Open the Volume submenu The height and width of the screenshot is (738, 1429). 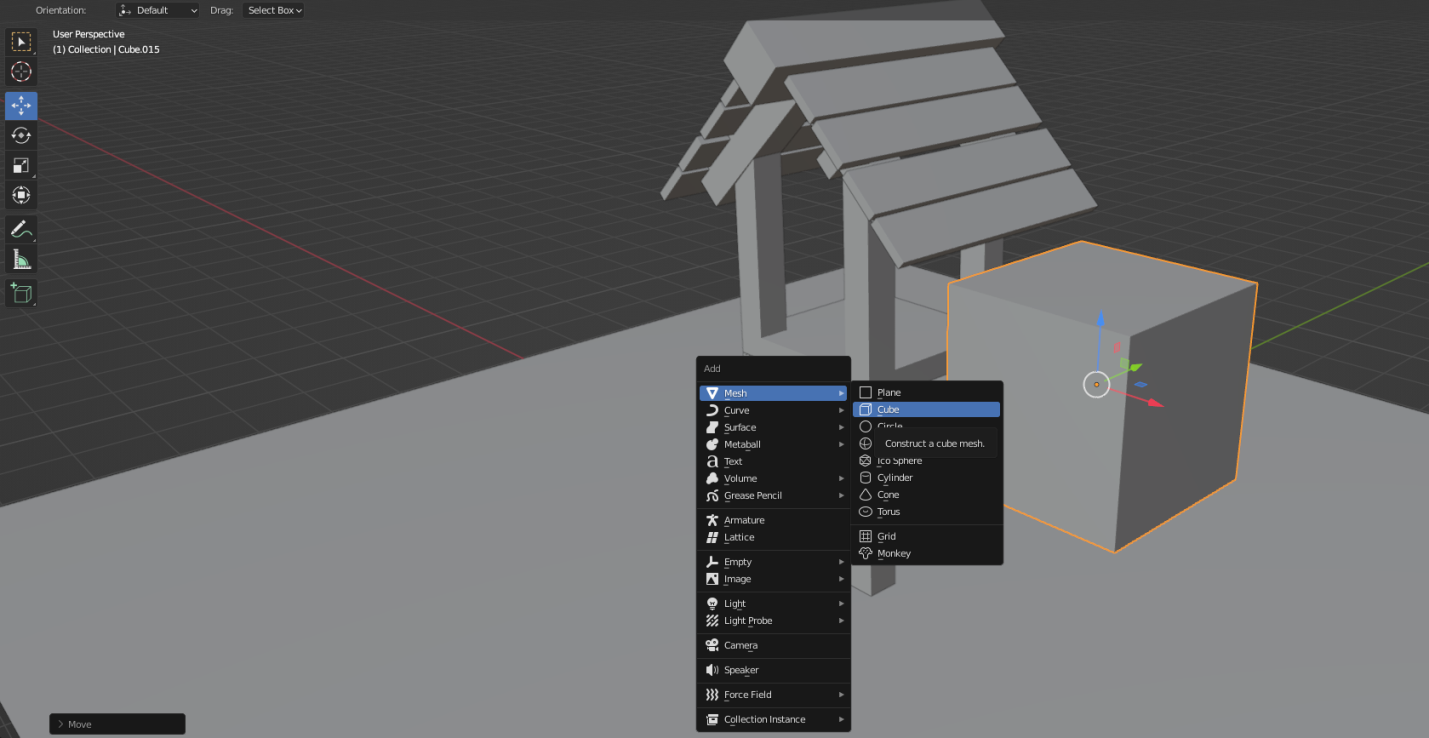click(x=774, y=478)
